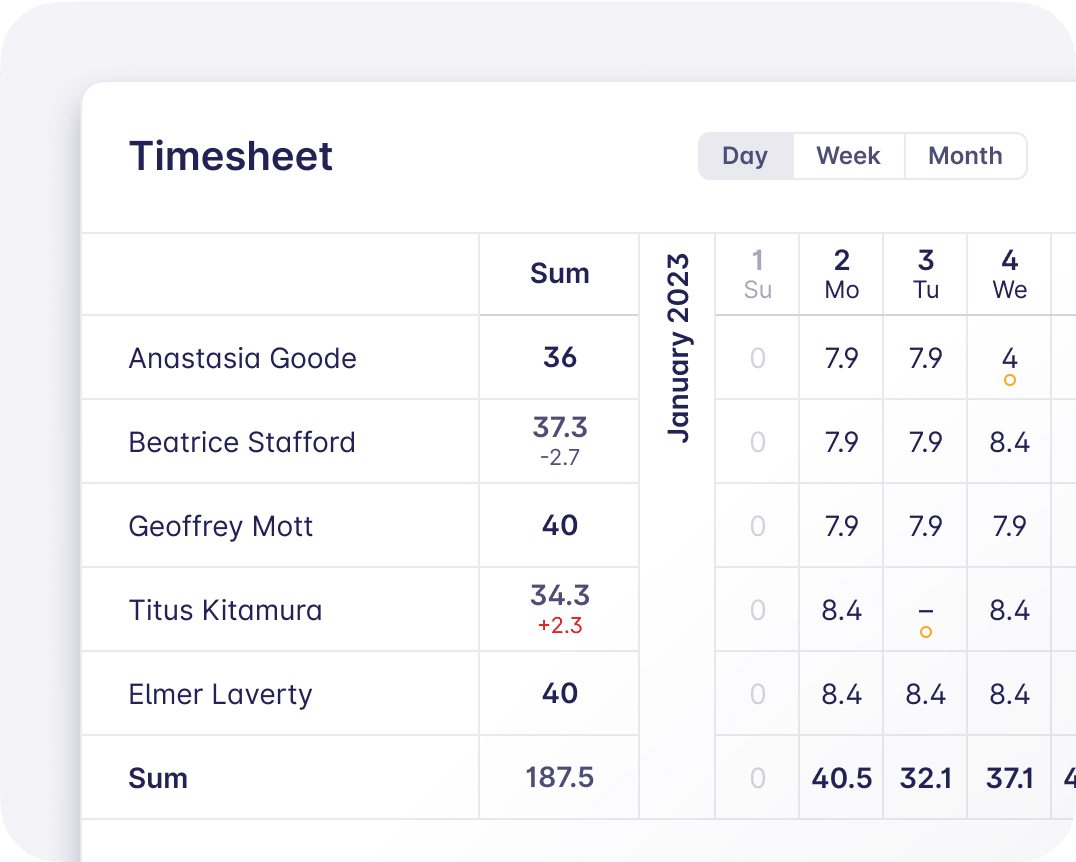
Task: Click the Monday January 2 column header
Action: (841, 274)
